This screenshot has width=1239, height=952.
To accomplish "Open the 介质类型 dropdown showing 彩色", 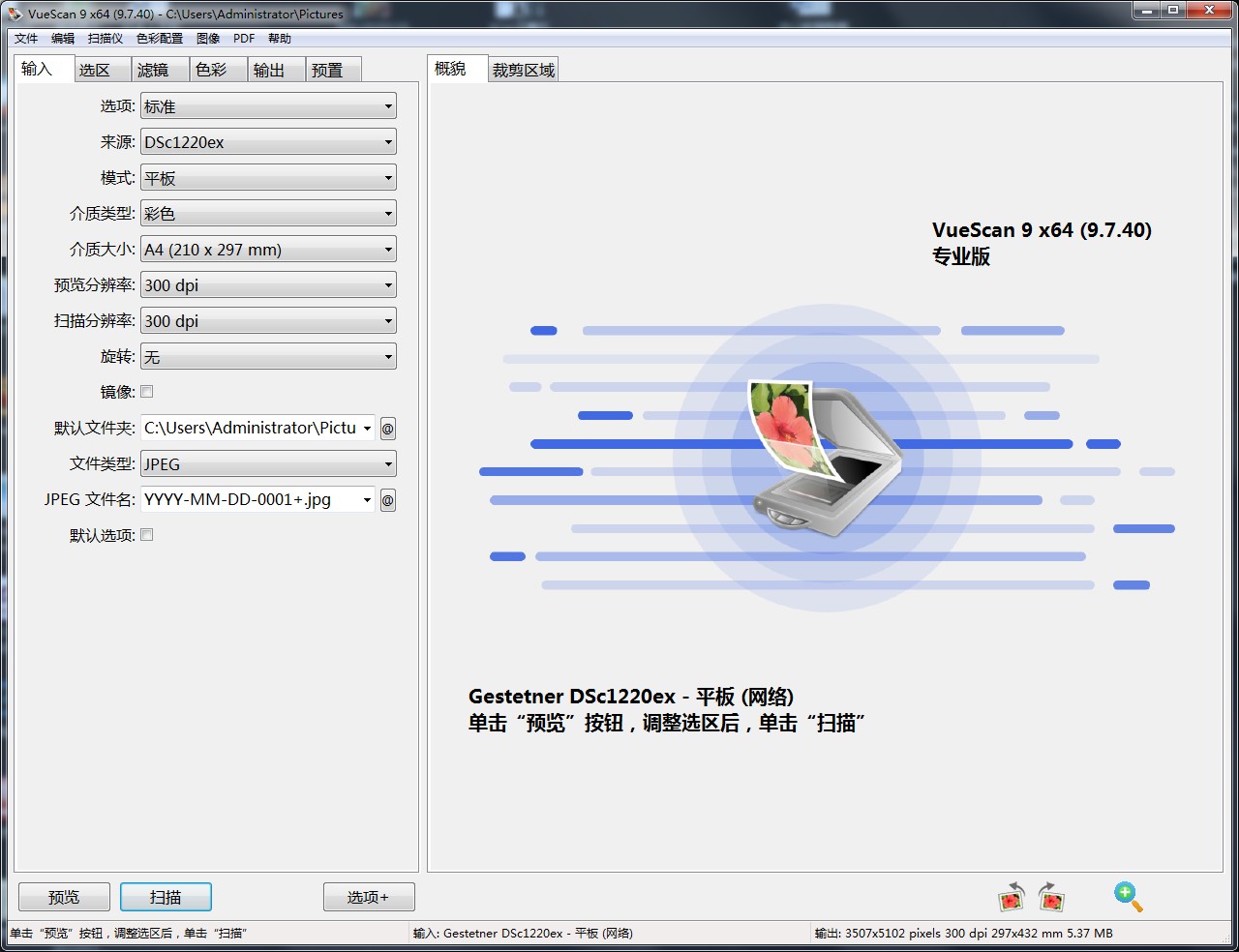I will [268, 214].
